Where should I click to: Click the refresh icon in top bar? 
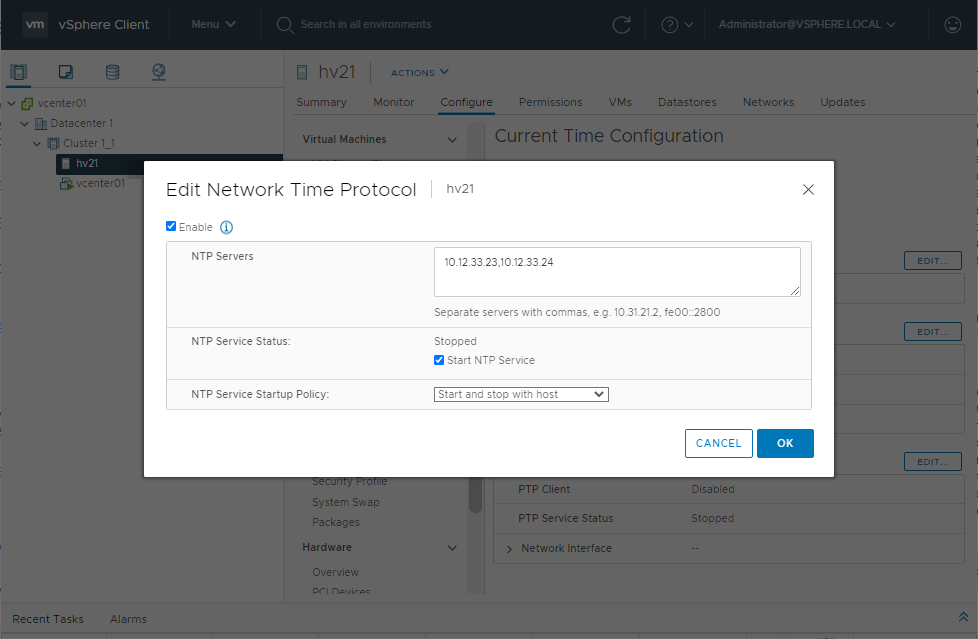click(621, 25)
